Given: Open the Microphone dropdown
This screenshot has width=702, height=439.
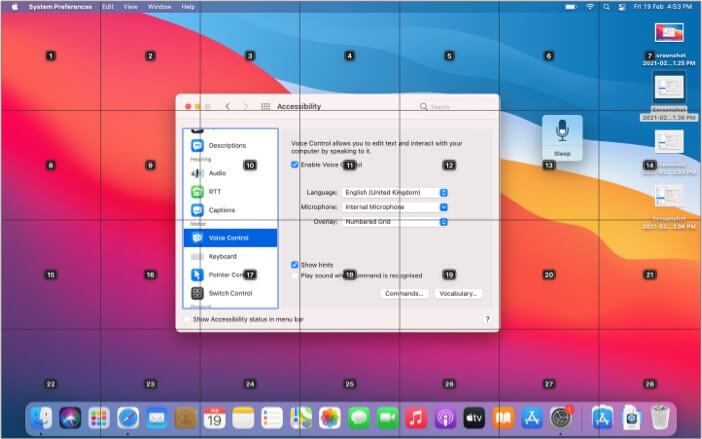Looking at the screenshot, I should tap(395, 207).
